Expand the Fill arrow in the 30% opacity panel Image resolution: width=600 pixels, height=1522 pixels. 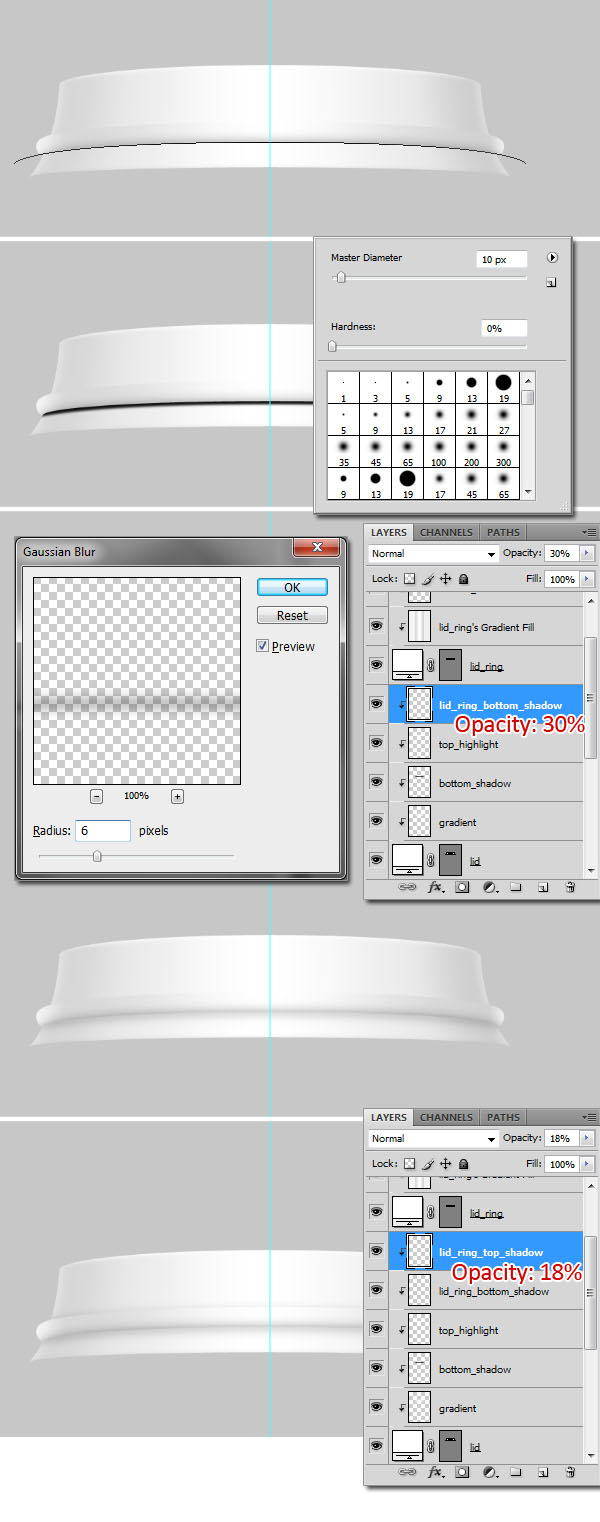(x=586, y=579)
